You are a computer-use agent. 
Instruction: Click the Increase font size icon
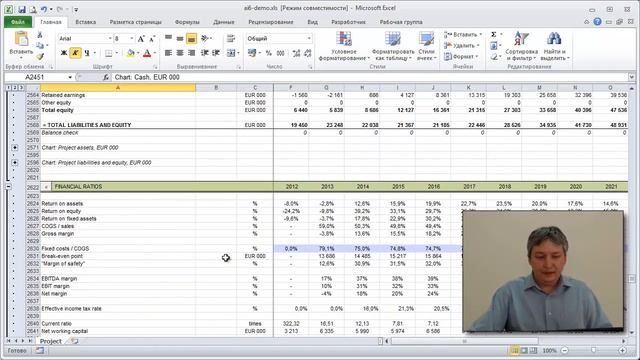click(141, 39)
